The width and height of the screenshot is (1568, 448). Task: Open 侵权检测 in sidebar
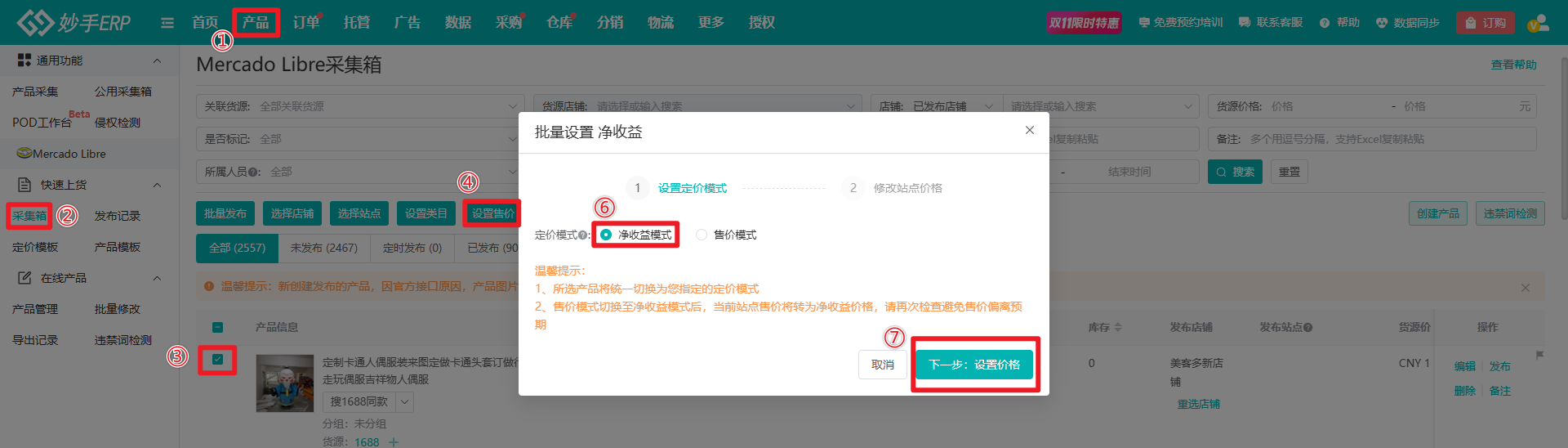coord(118,123)
